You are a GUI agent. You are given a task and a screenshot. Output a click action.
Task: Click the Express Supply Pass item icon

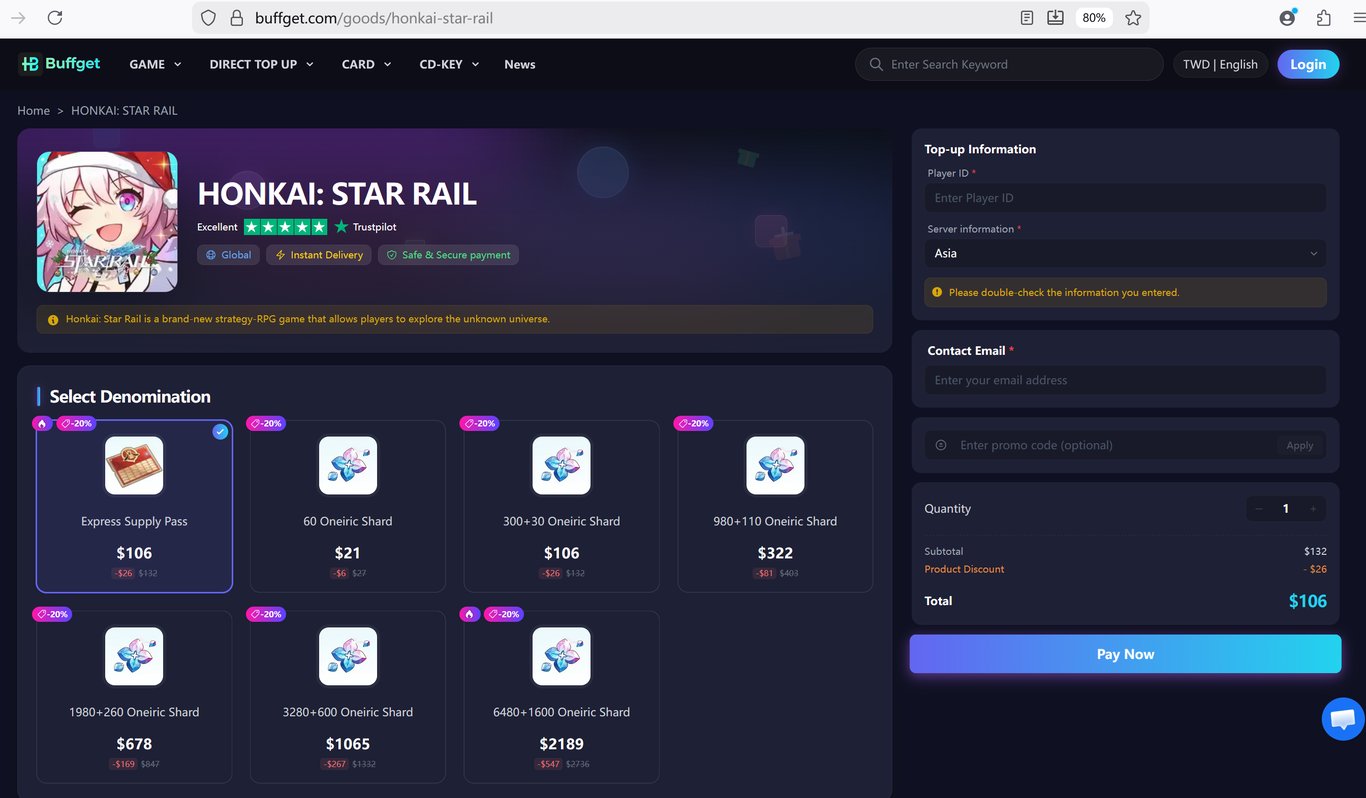pyautogui.click(x=134, y=465)
